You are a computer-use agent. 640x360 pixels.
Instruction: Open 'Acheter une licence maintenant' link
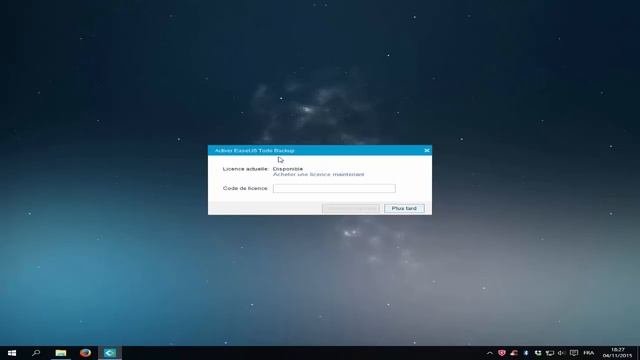point(318,174)
